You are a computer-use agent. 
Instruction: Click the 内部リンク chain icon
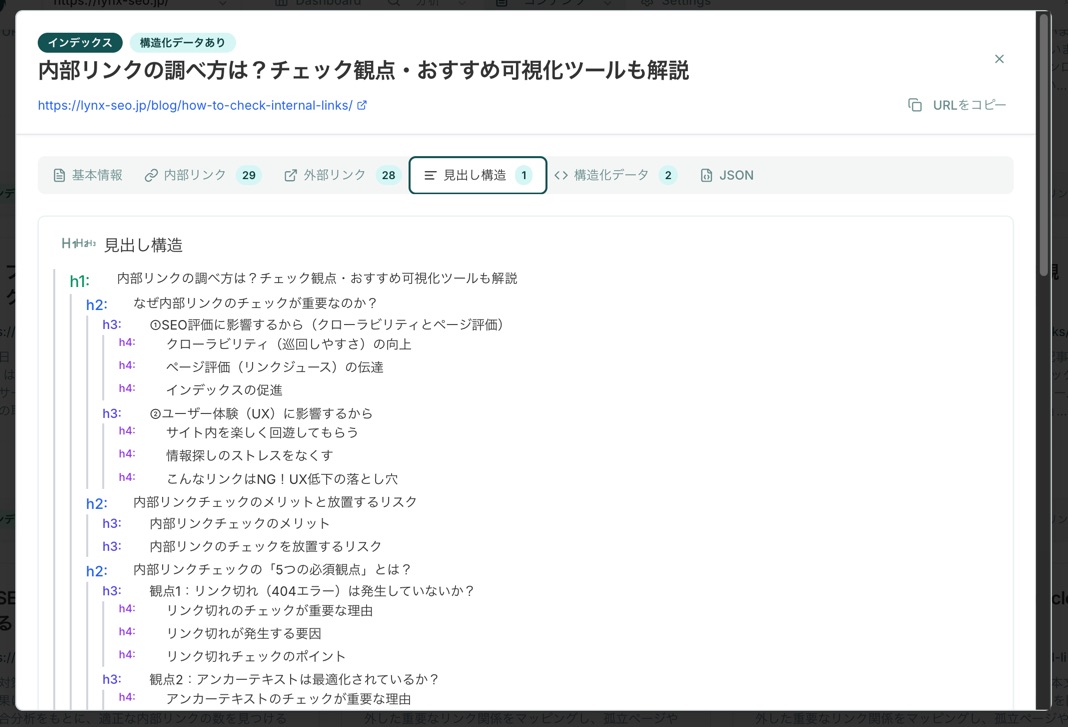coord(151,175)
